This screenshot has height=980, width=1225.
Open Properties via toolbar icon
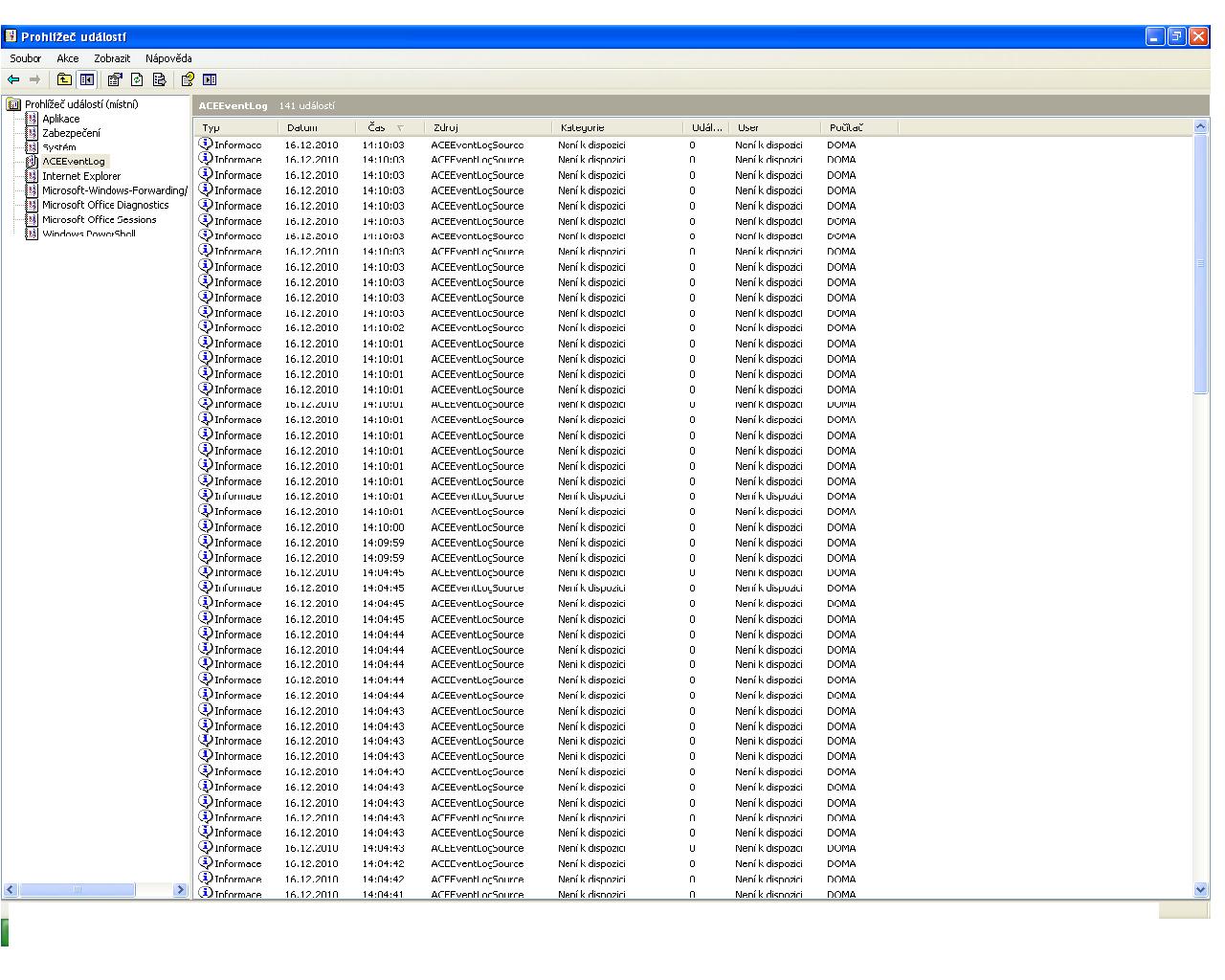[x=115, y=79]
